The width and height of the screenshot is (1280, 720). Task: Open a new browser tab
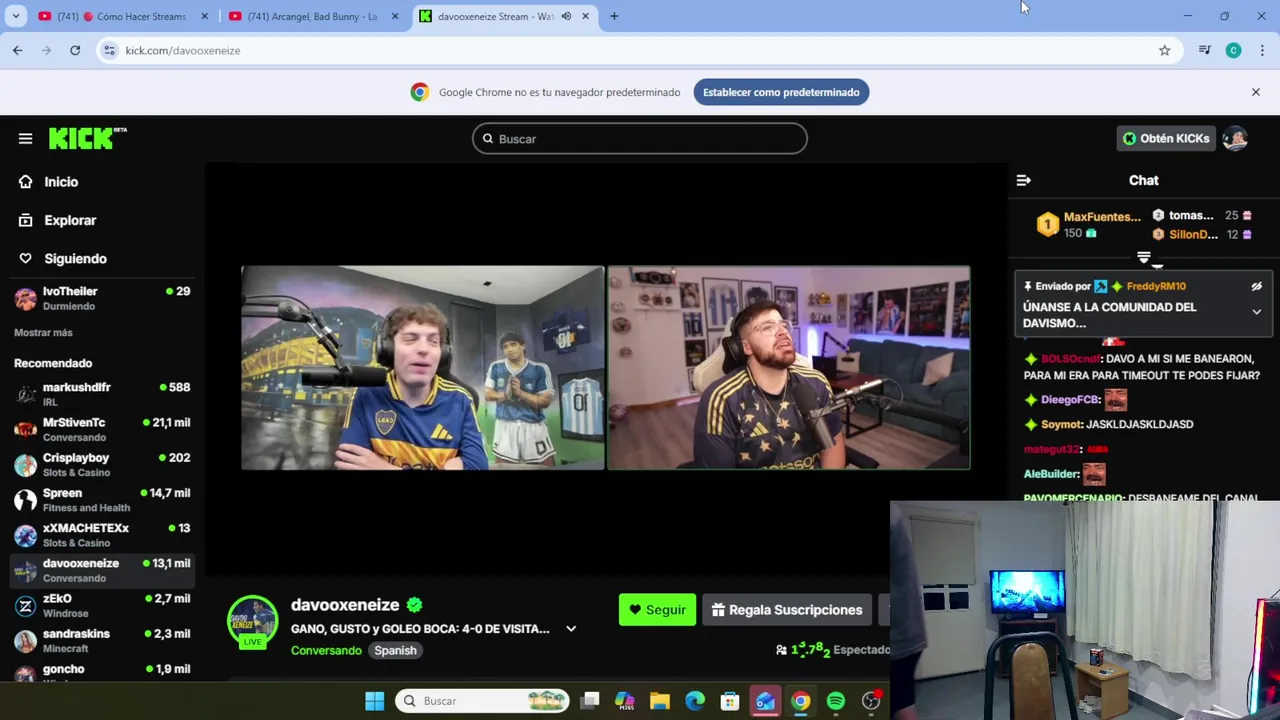[614, 16]
